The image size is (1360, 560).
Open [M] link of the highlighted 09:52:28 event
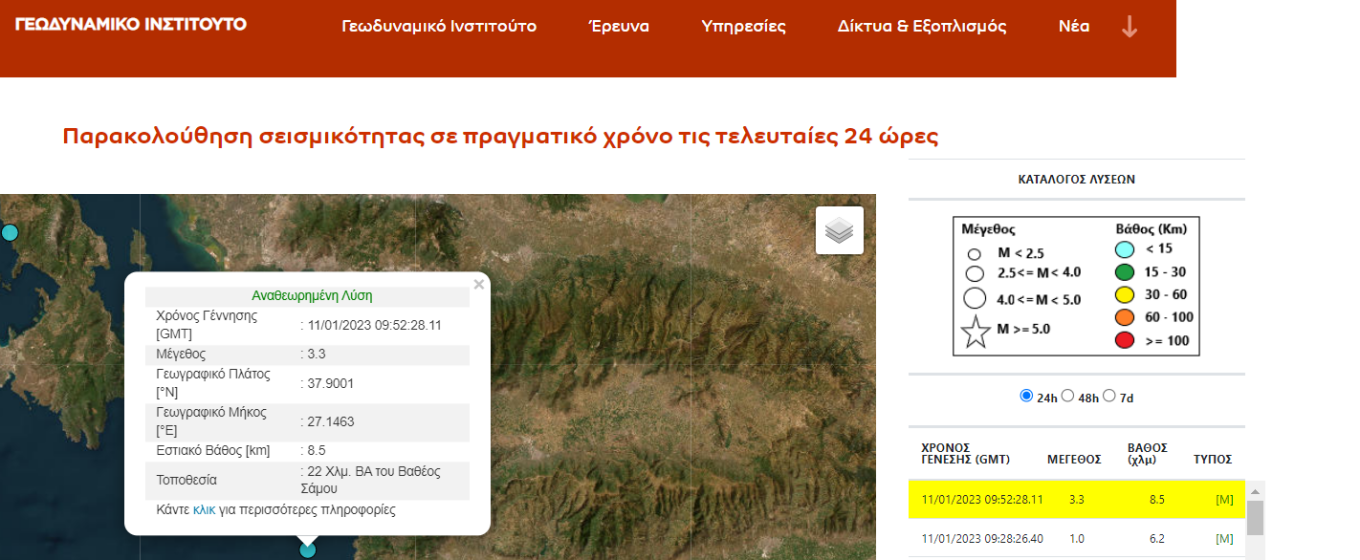pyautogui.click(x=1224, y=499)
